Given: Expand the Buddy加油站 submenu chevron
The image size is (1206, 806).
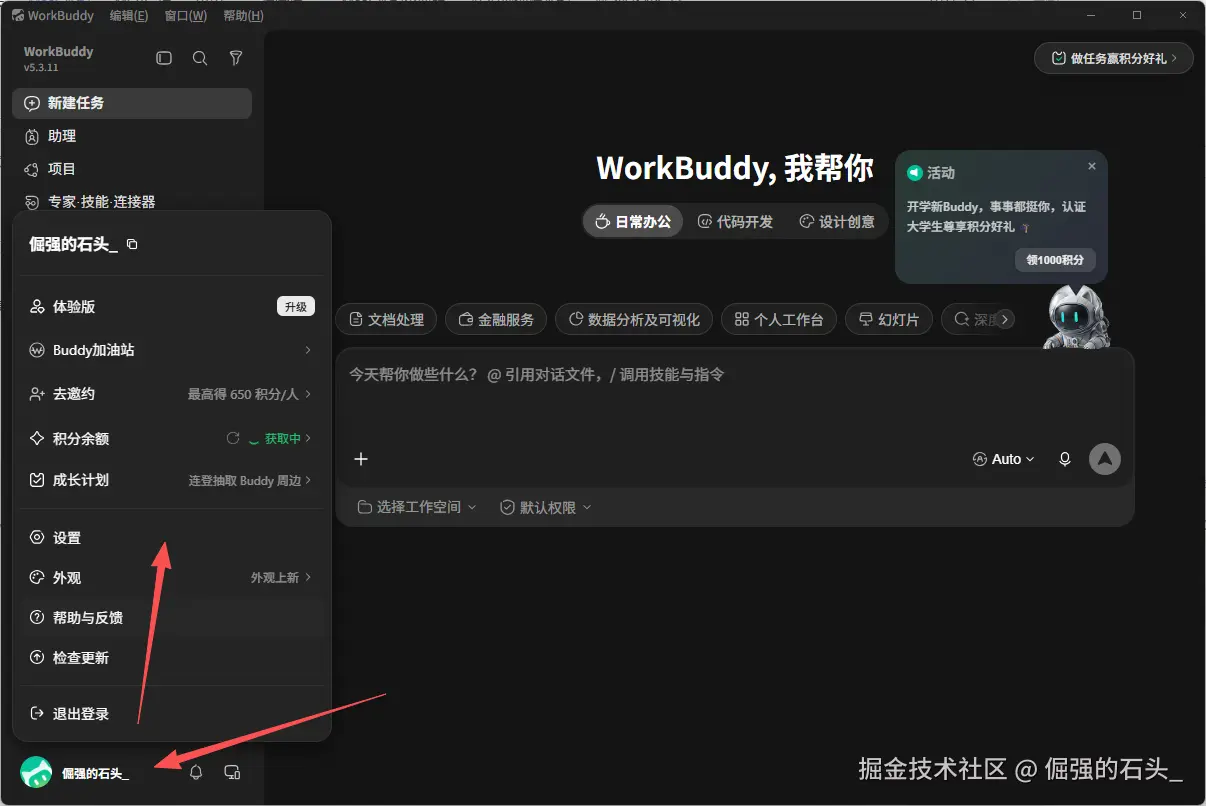Looking at the screenshot, I should pyautogui.click(x=308, y=350).
